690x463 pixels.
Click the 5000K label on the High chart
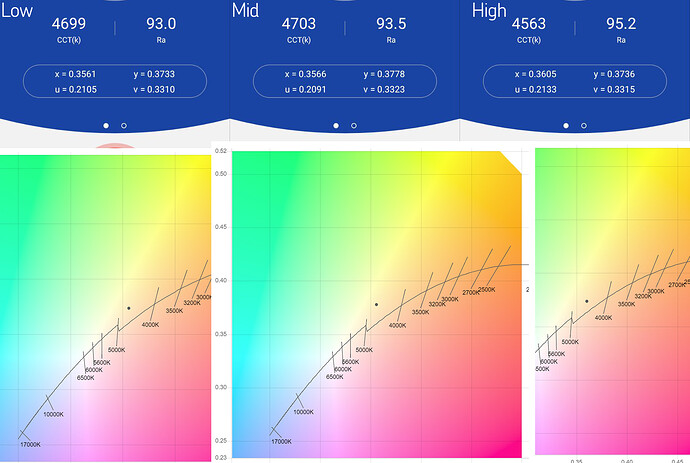coord(570,342)
